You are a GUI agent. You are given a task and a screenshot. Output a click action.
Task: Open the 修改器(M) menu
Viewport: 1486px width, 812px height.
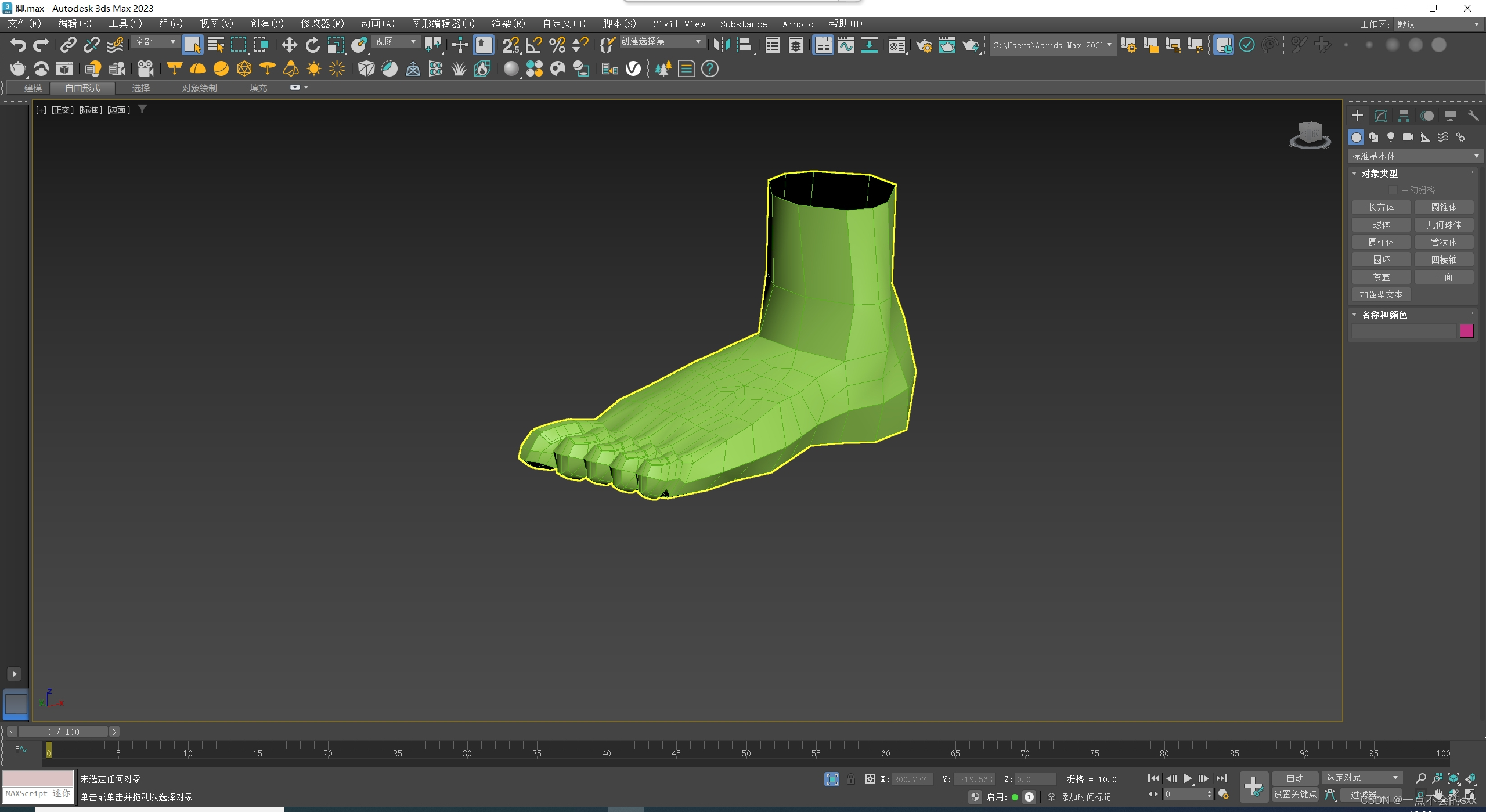pyautogui.click(x=322, y=24)
